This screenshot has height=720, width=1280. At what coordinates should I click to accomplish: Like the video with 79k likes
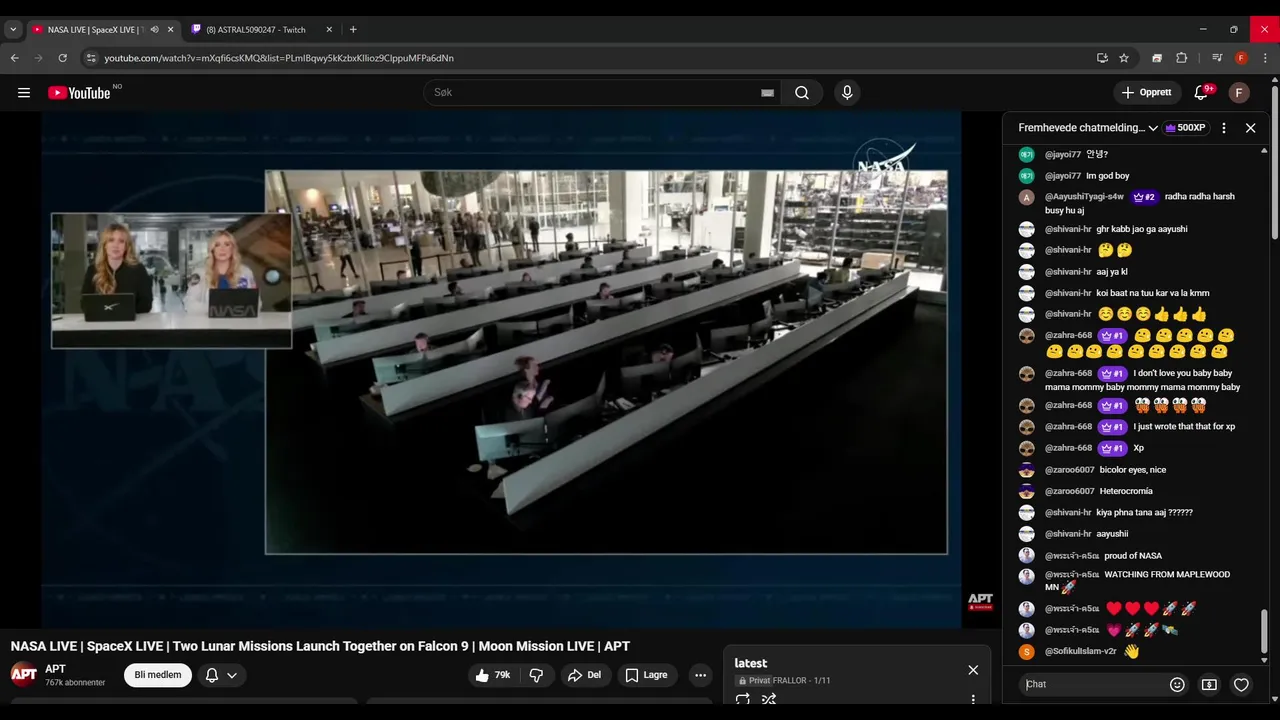493,675
